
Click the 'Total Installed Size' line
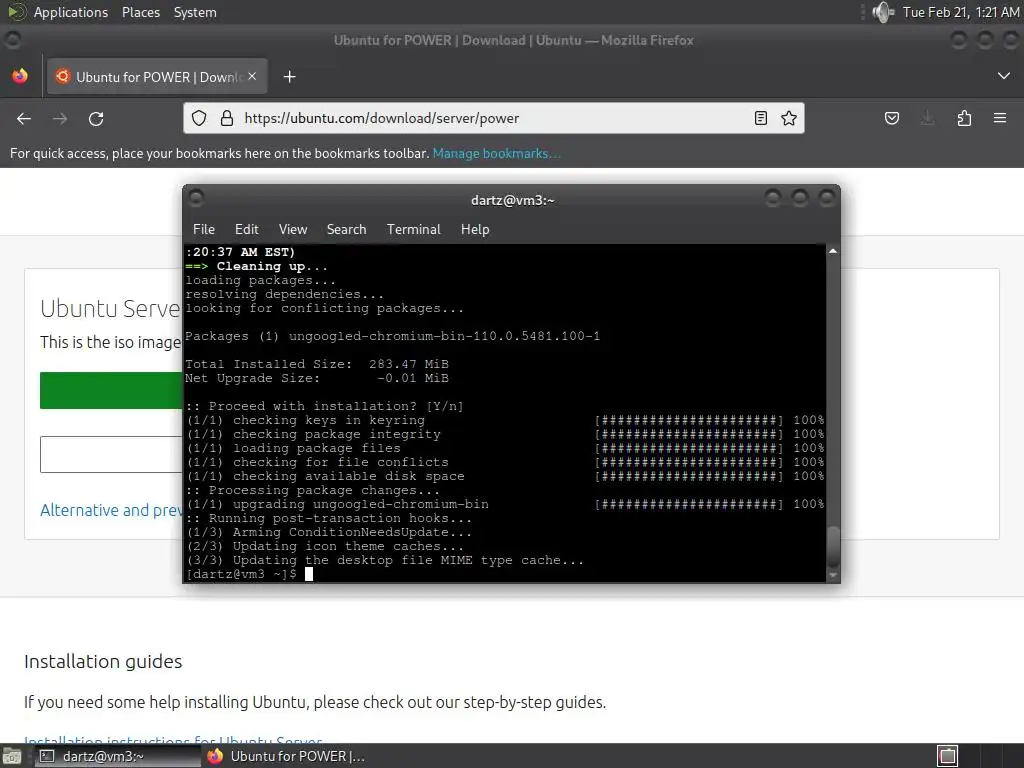(317, 364)
